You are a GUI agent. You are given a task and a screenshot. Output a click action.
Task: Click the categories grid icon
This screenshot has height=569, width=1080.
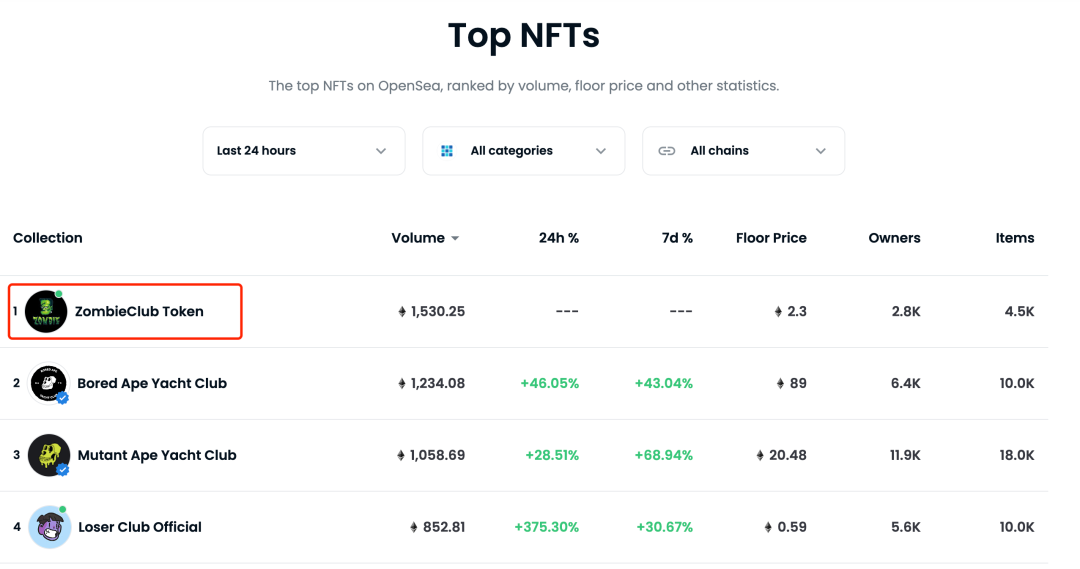pos(447,151)
